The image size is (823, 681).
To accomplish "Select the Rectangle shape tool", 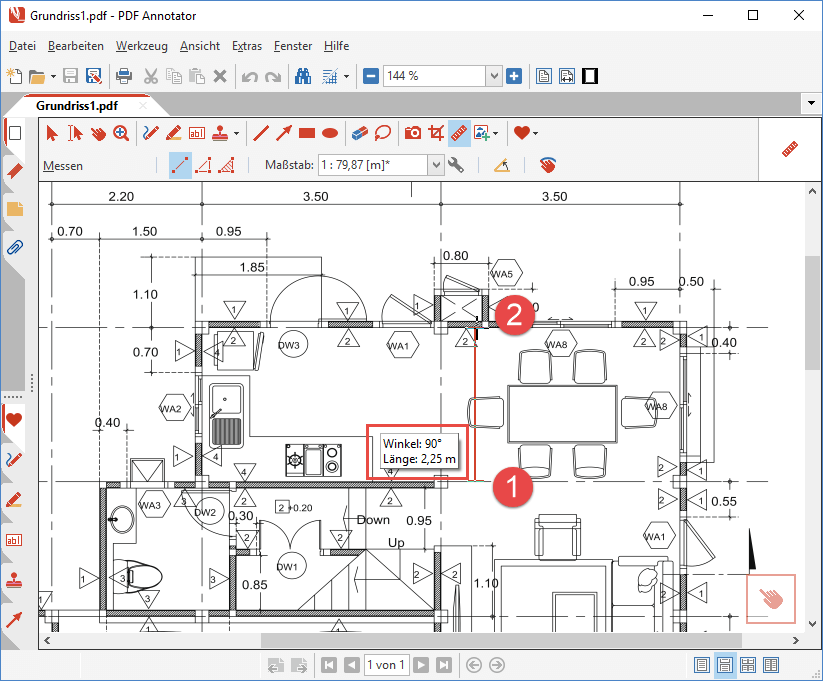I will pos(307,133).
